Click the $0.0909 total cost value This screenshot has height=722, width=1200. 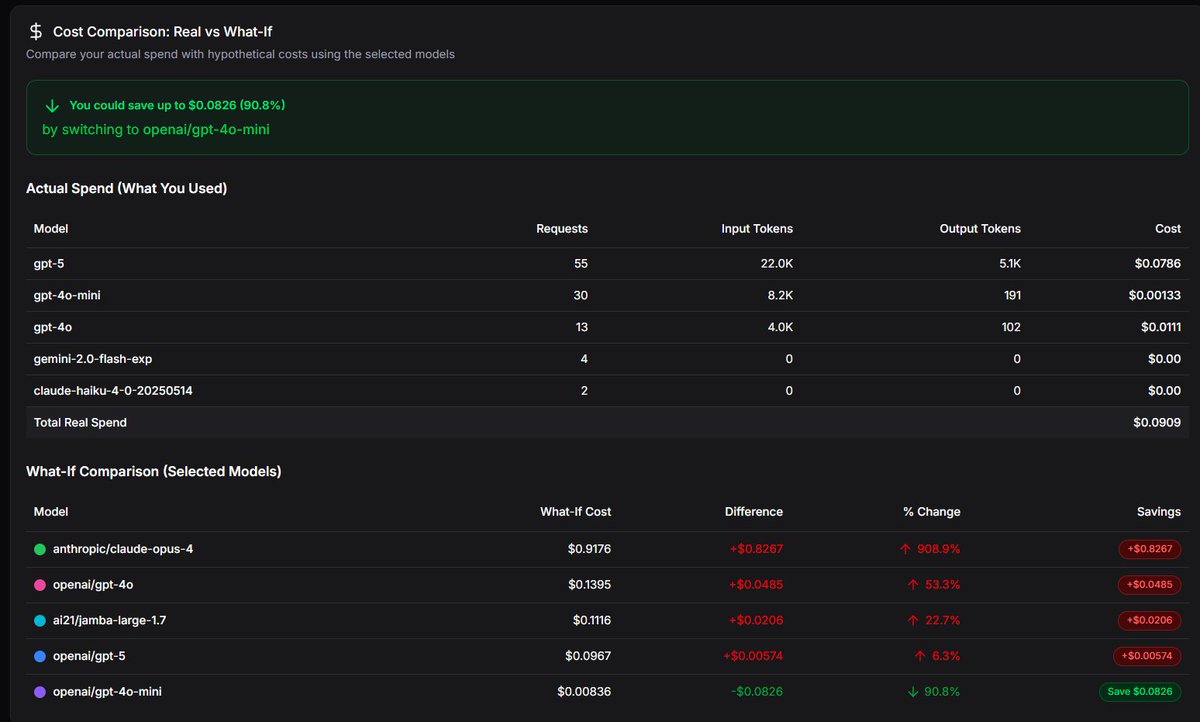click(1157, 423)
